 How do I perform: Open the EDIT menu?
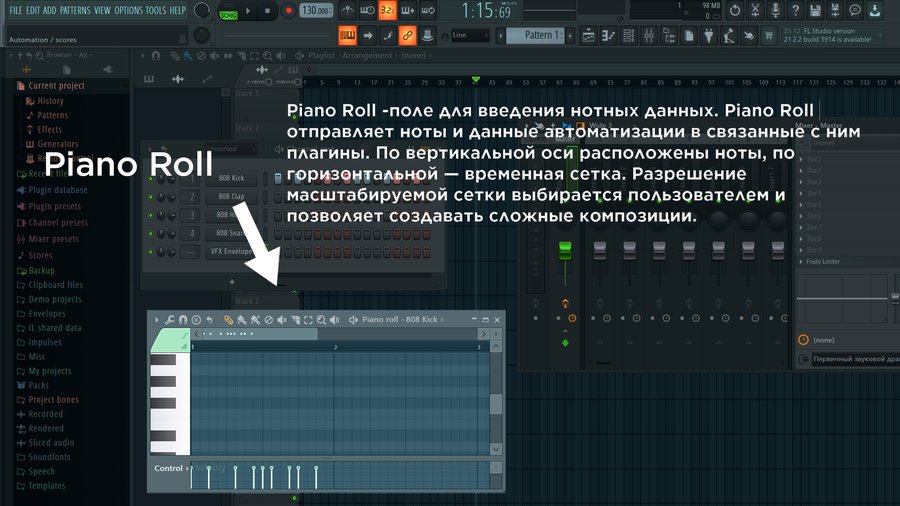pos(33,10)
